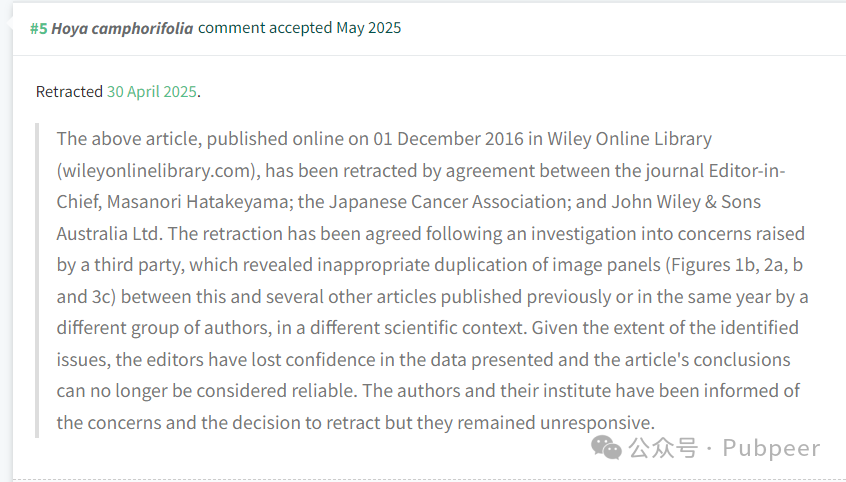This screenshot has height=482, width=846.
Task: Click the 30 April 2025 retraction link
Action: click(152, 92)
